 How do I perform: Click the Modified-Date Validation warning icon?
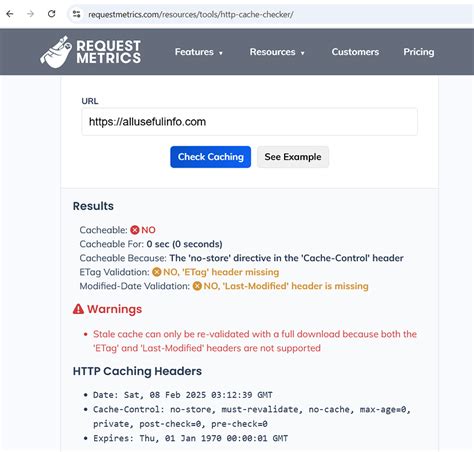(197, 286)
